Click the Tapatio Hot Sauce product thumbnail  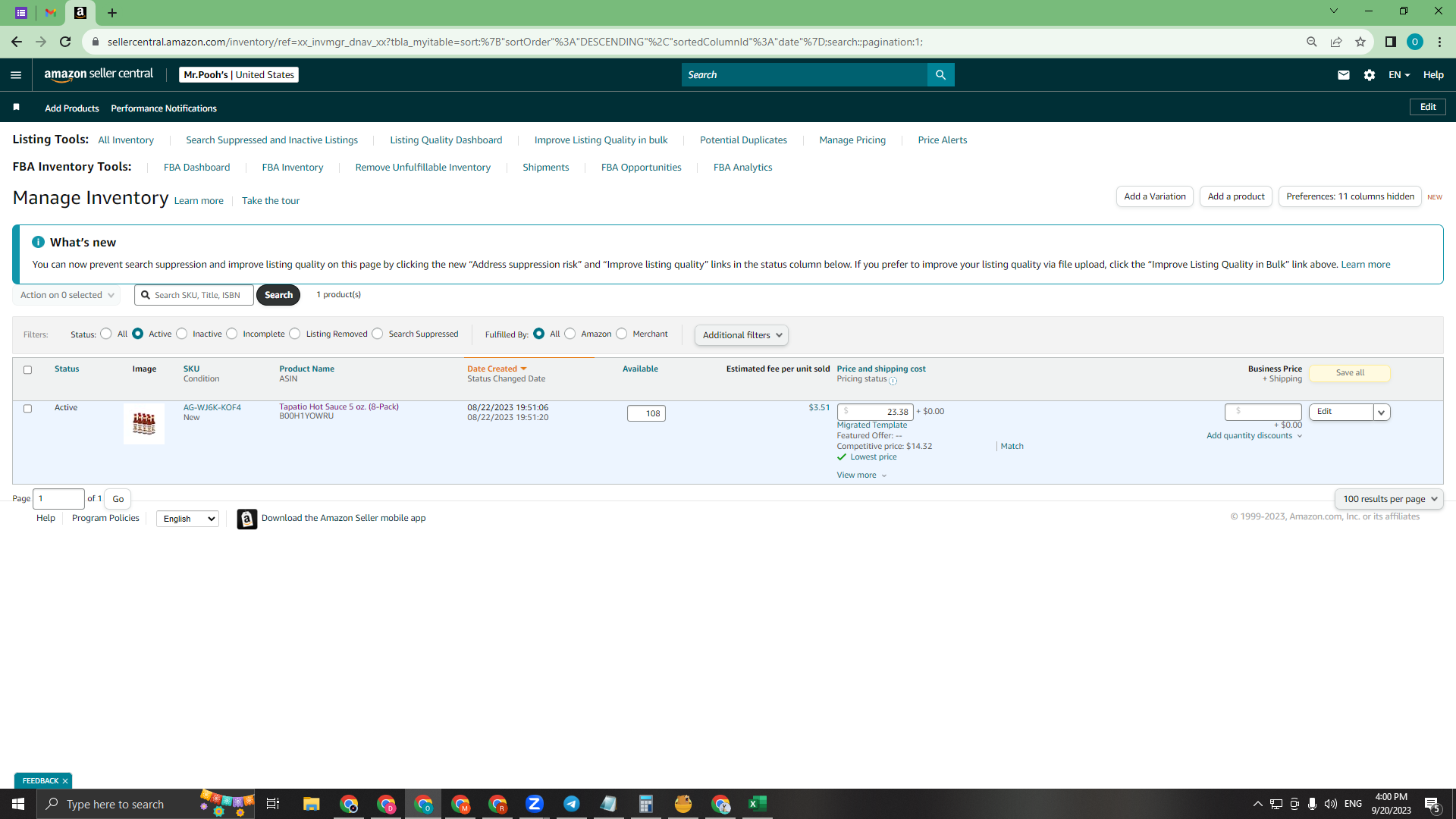144,424
